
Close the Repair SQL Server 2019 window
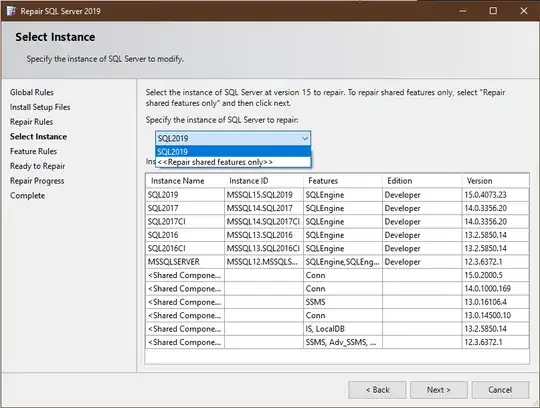pos(524,11)
